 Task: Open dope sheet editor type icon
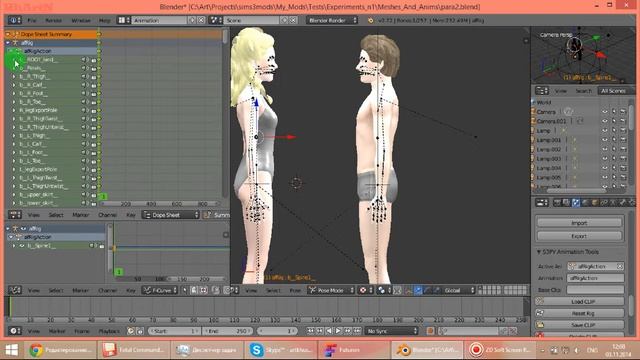pos(15,215)
